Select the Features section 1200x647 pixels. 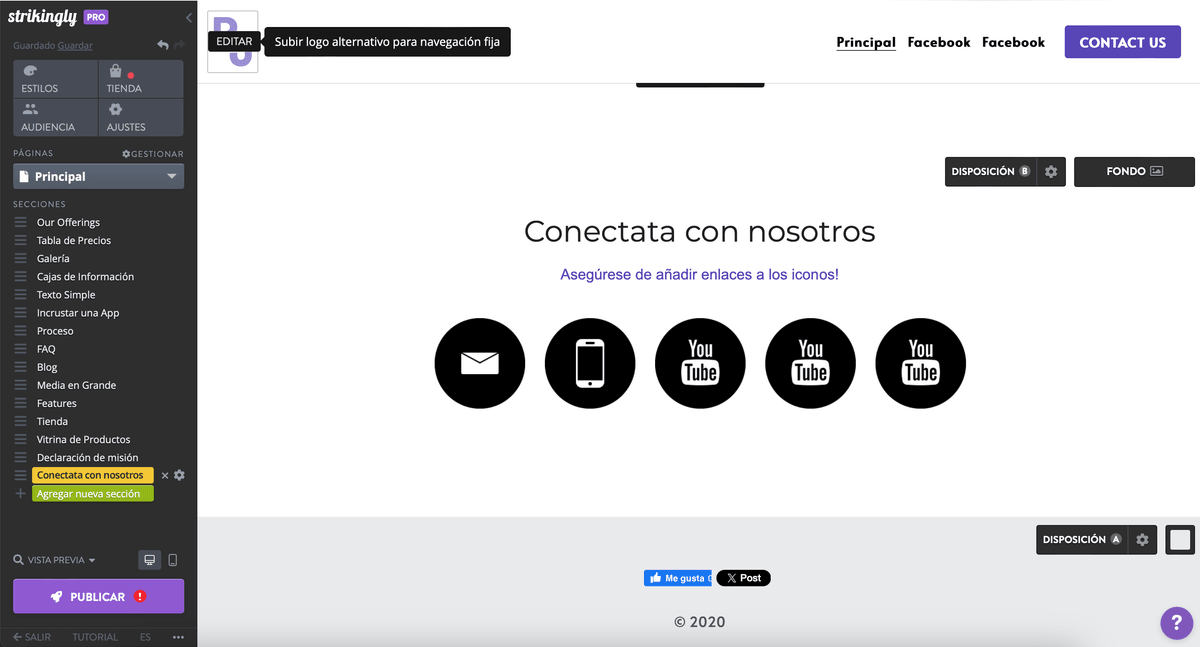click(x=57, y=403)
